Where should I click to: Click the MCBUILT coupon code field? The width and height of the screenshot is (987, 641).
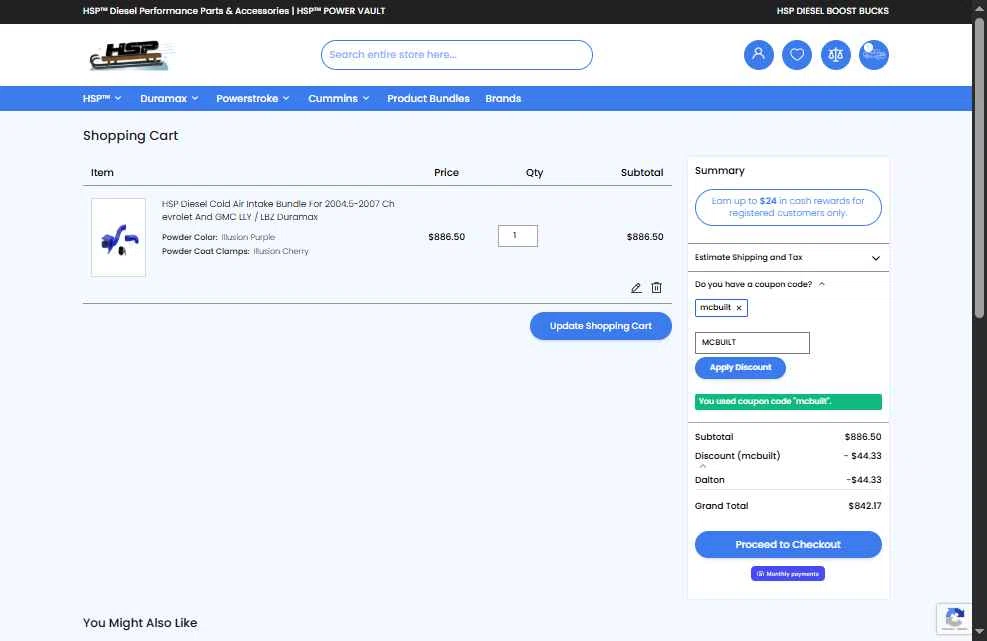752,343
